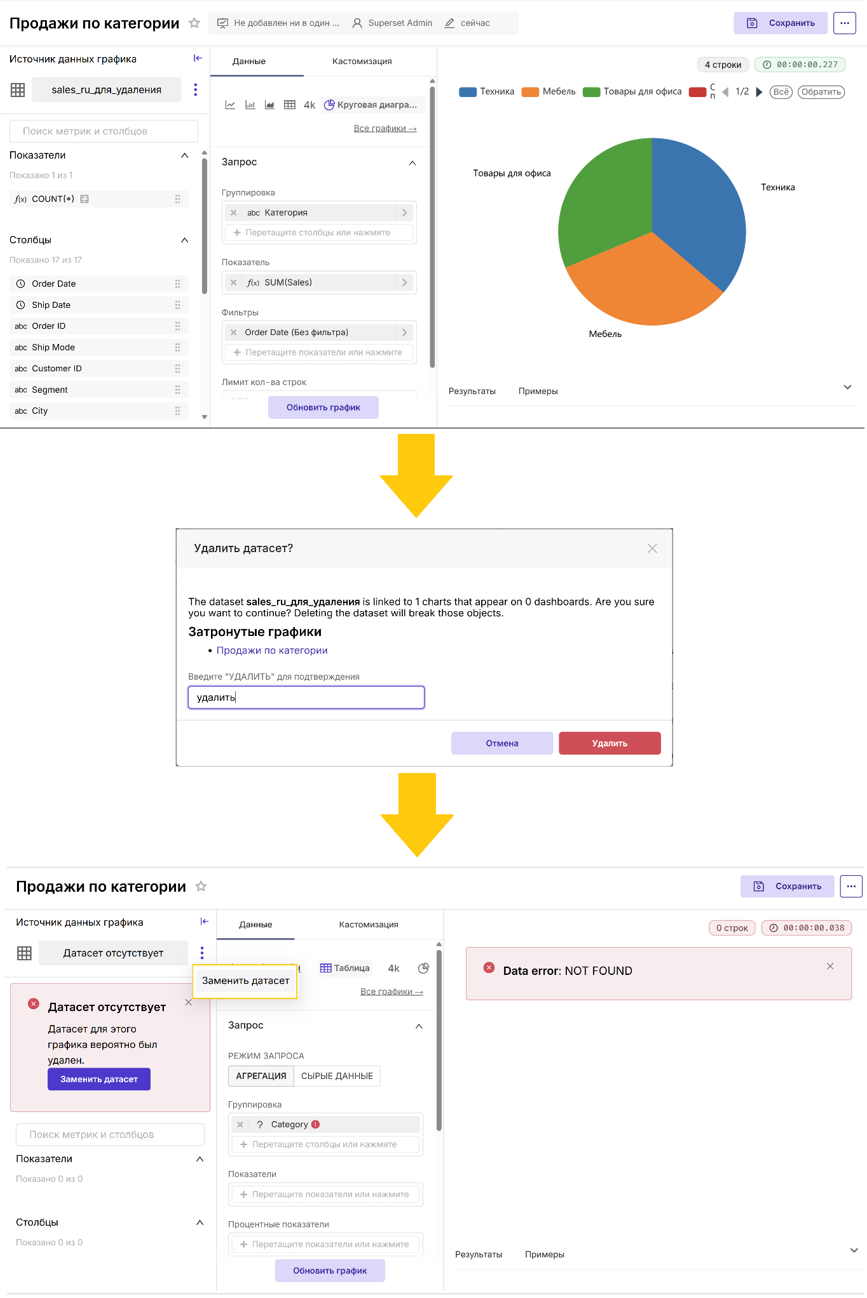Open the Примеры tab in top chart
Image resolution: width=867 pixels, height=1298 pixels.
click(538, 391)
